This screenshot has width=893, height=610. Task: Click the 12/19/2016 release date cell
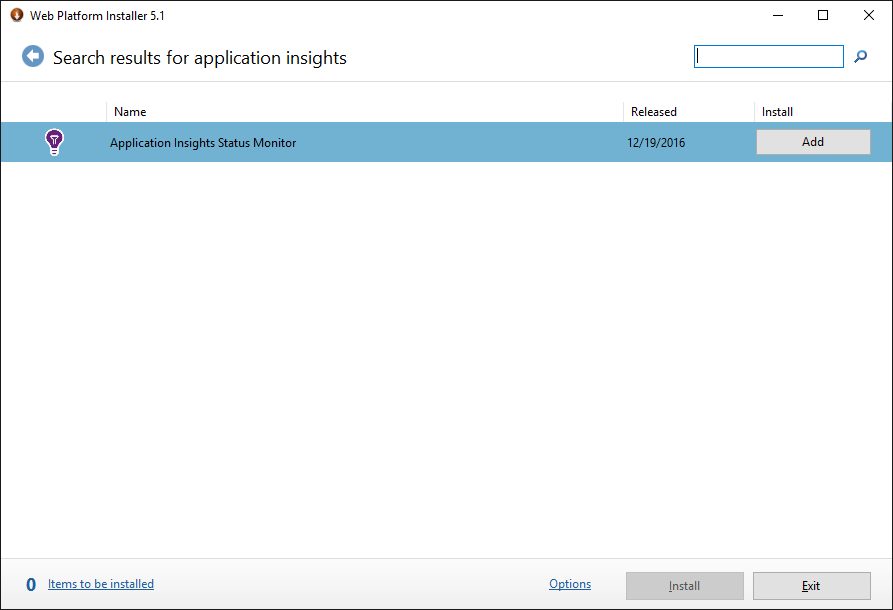pyautogui.click(x=656, y=142)
